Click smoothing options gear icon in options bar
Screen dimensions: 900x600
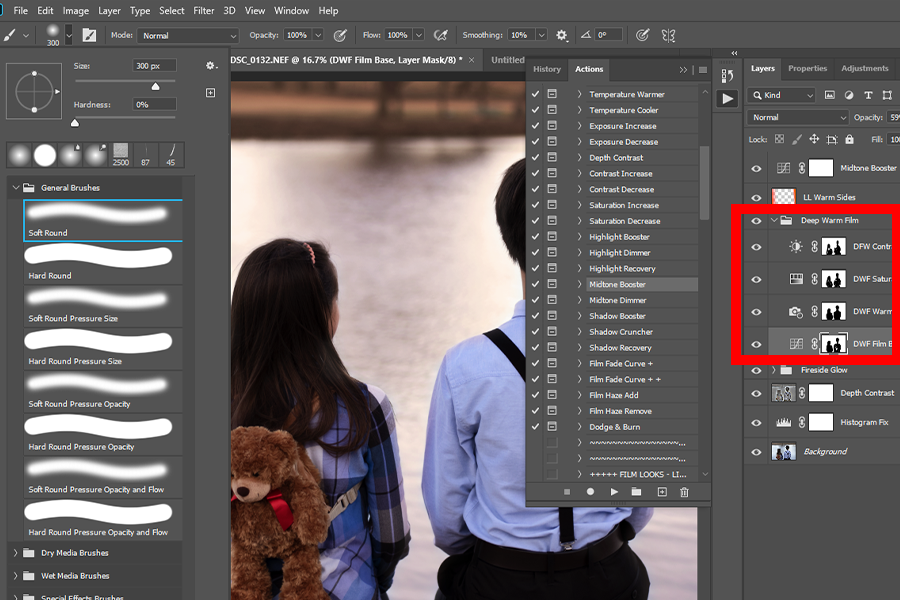coord(562,35)
